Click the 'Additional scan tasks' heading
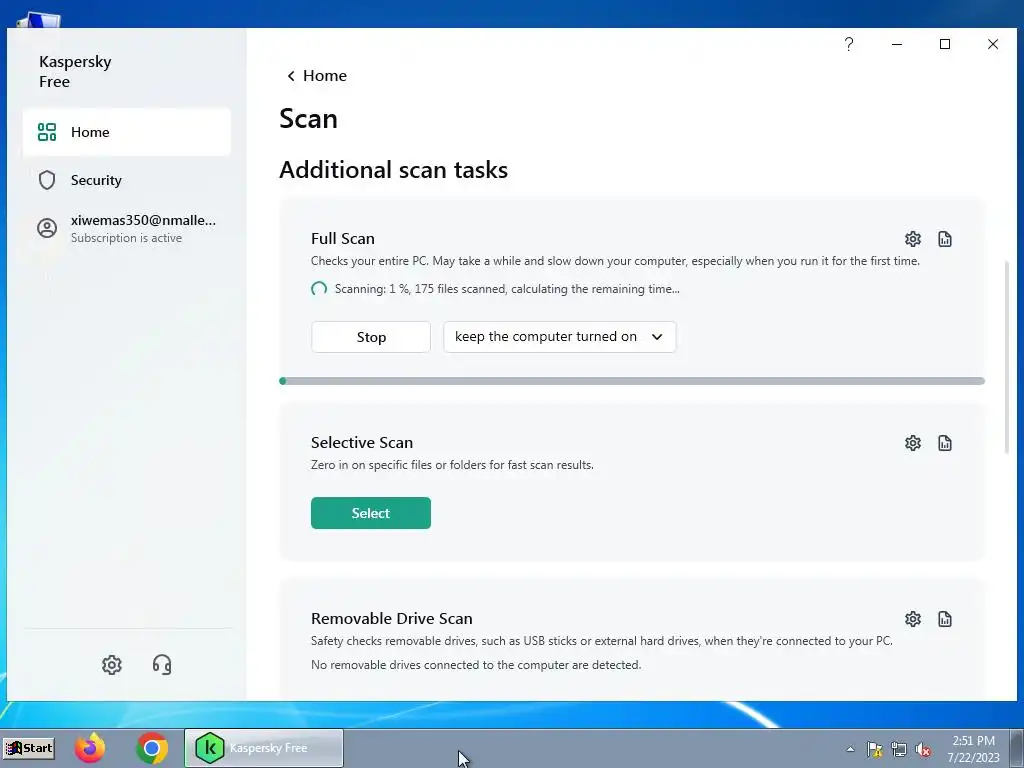 393,170
